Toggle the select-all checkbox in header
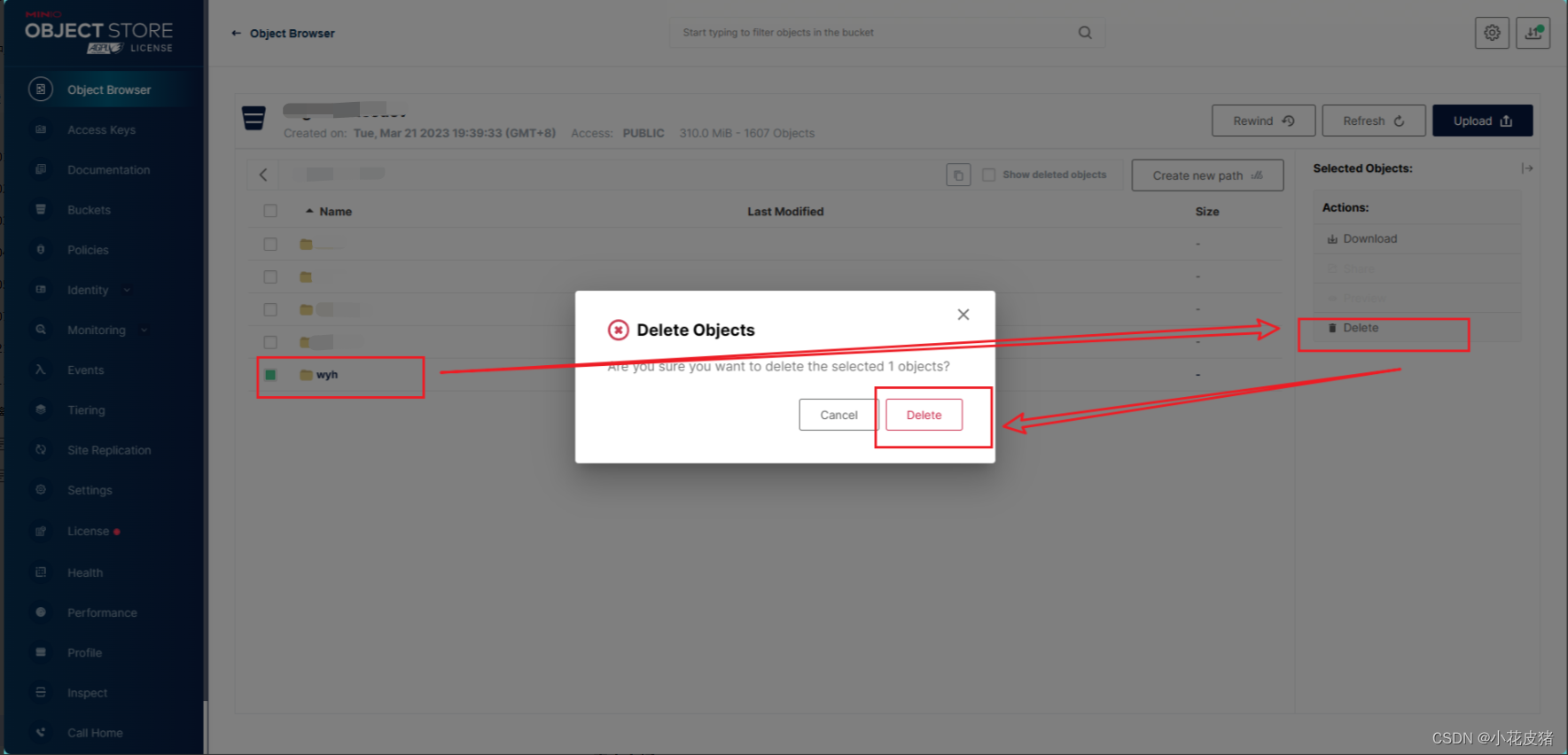Image resolution: width=1568 pixels, height=755 pixels. click(x=270, y=211)
